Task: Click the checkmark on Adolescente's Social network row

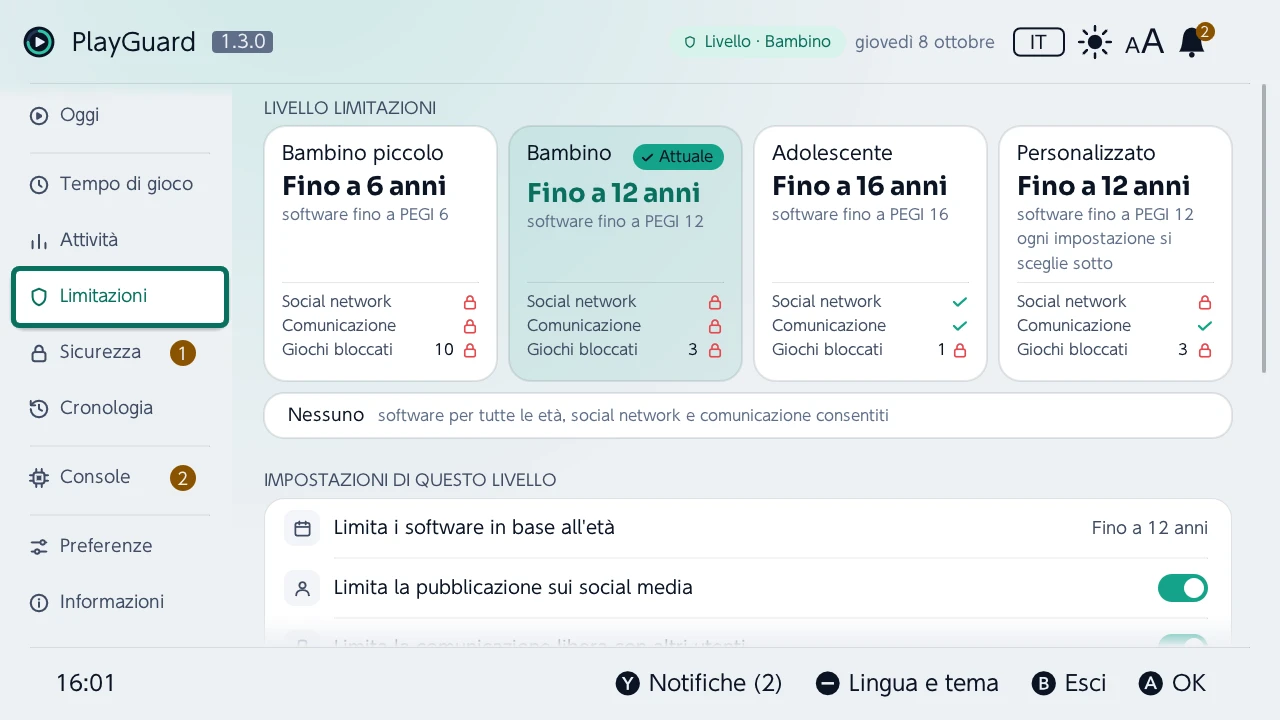Action: tap(960, 302)
